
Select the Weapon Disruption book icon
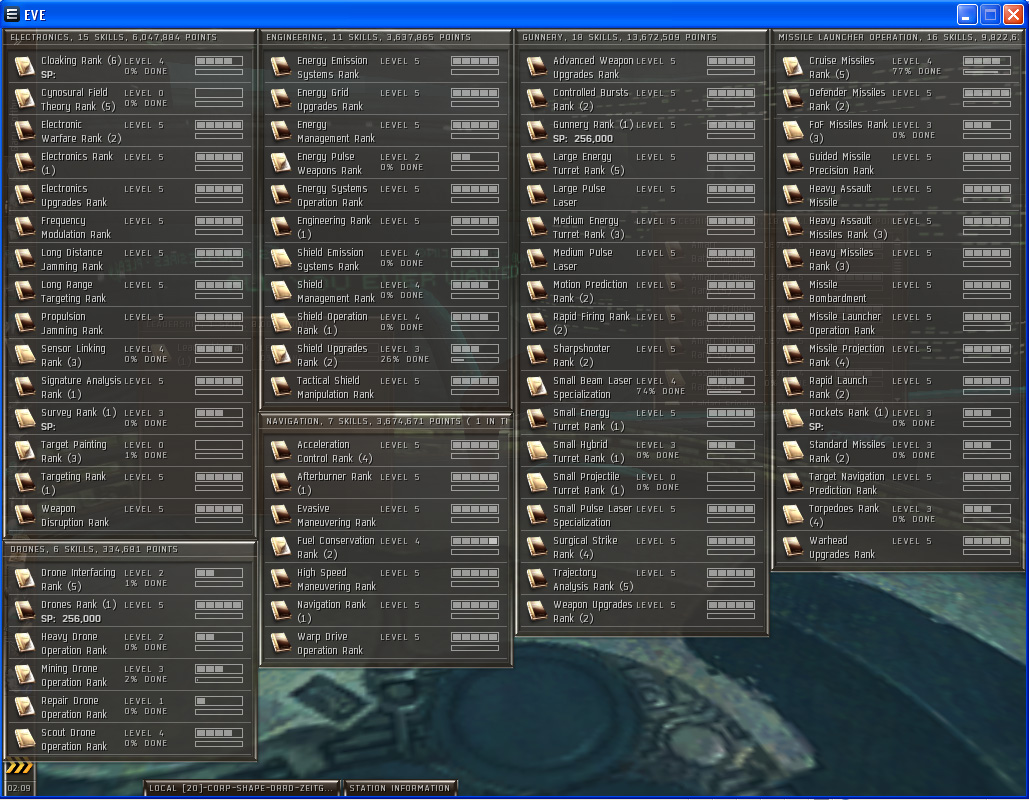(x=24, y=515)
